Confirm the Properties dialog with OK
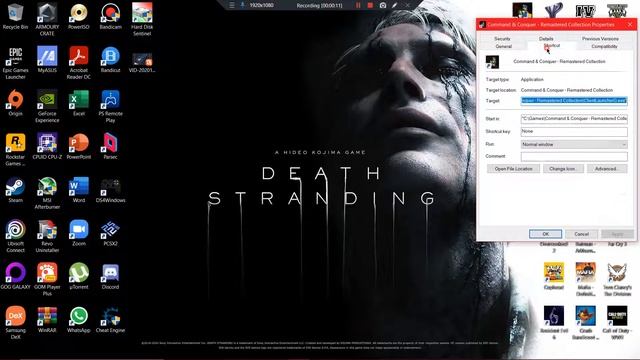 (x=545, y=234)
